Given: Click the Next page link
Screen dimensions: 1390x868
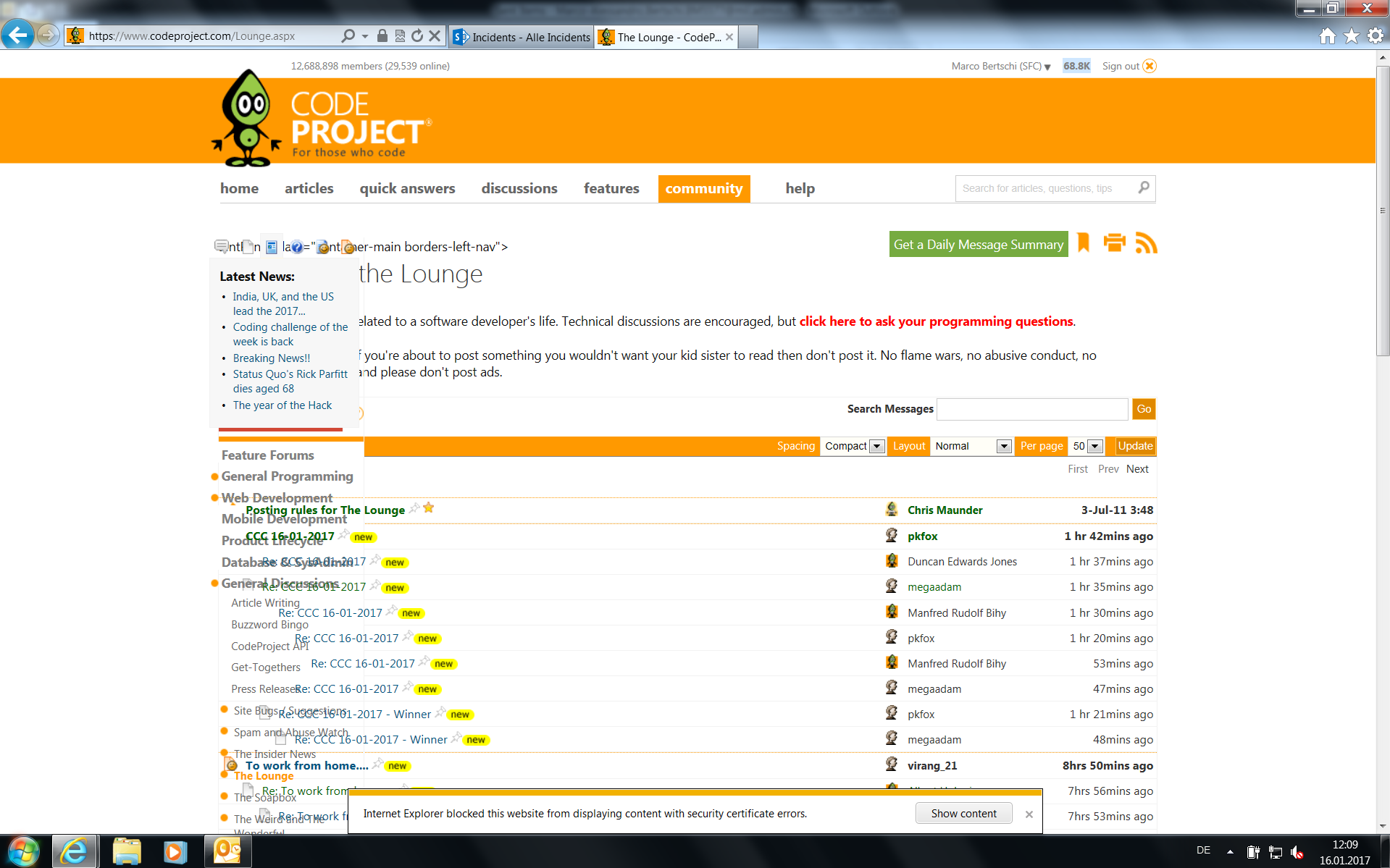Looking at the screenshot, I should (1137, 469).
